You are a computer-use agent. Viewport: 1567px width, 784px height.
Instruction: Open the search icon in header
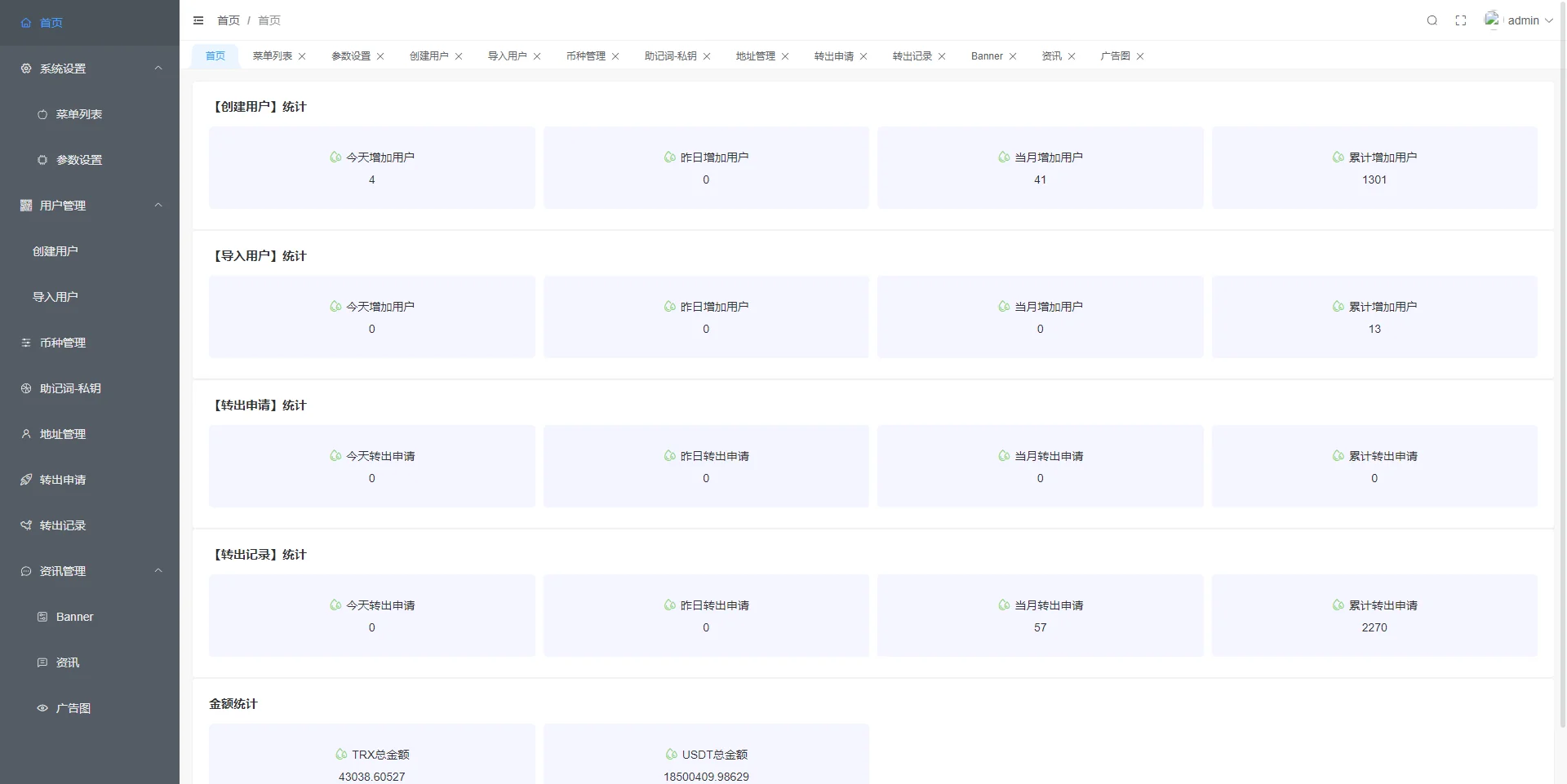pos(1432,20)
